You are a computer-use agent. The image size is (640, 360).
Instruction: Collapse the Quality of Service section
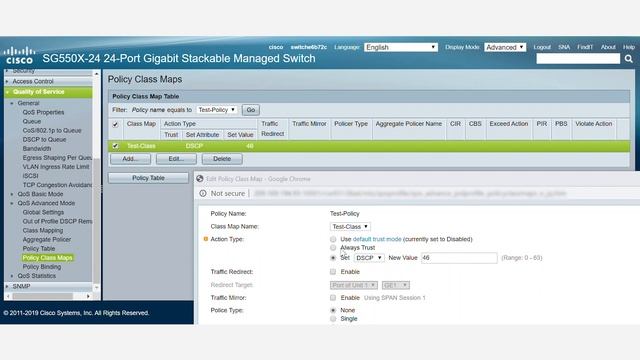(x=8, y=92)
